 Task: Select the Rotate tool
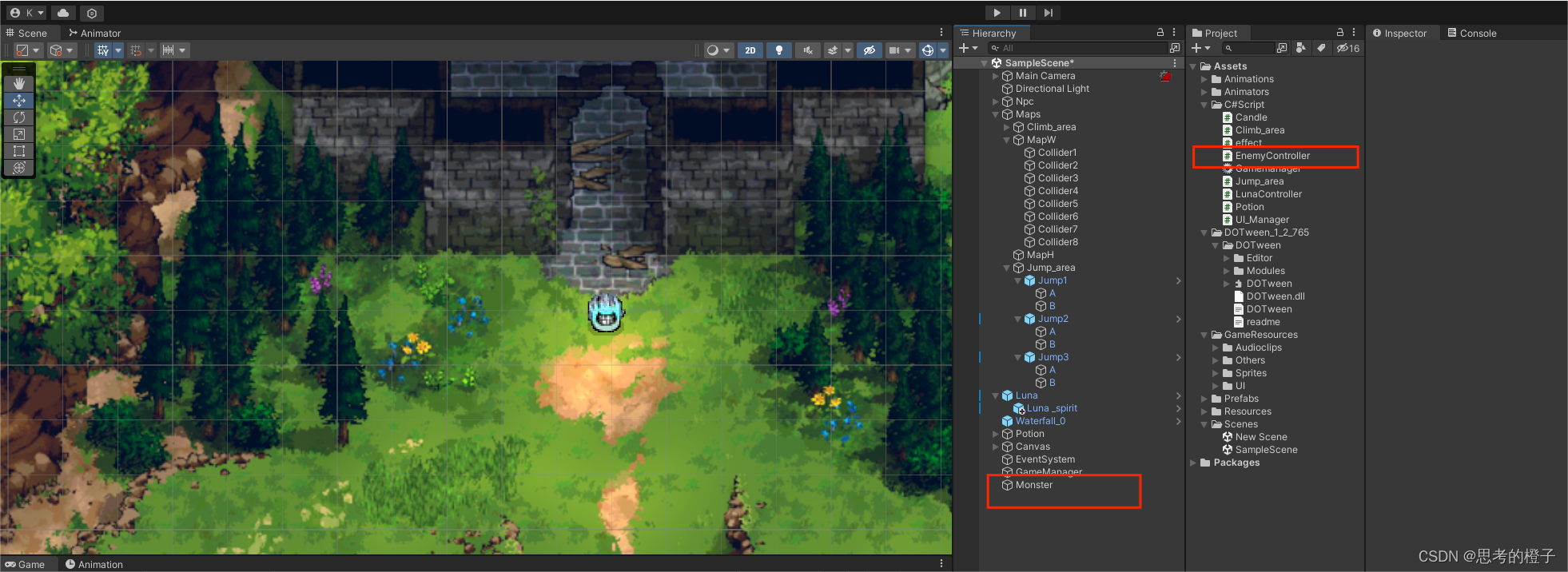pyautogui.click(x=19, y=117)
